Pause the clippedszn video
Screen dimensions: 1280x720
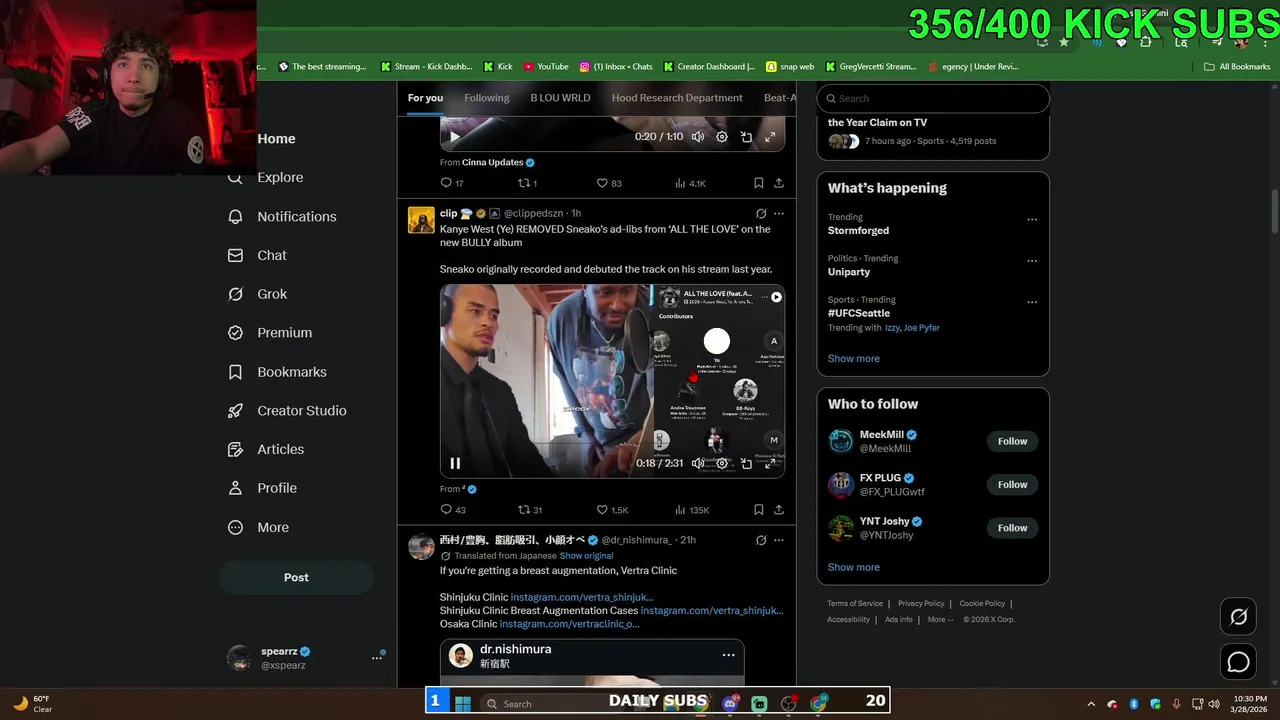[455, 463]
